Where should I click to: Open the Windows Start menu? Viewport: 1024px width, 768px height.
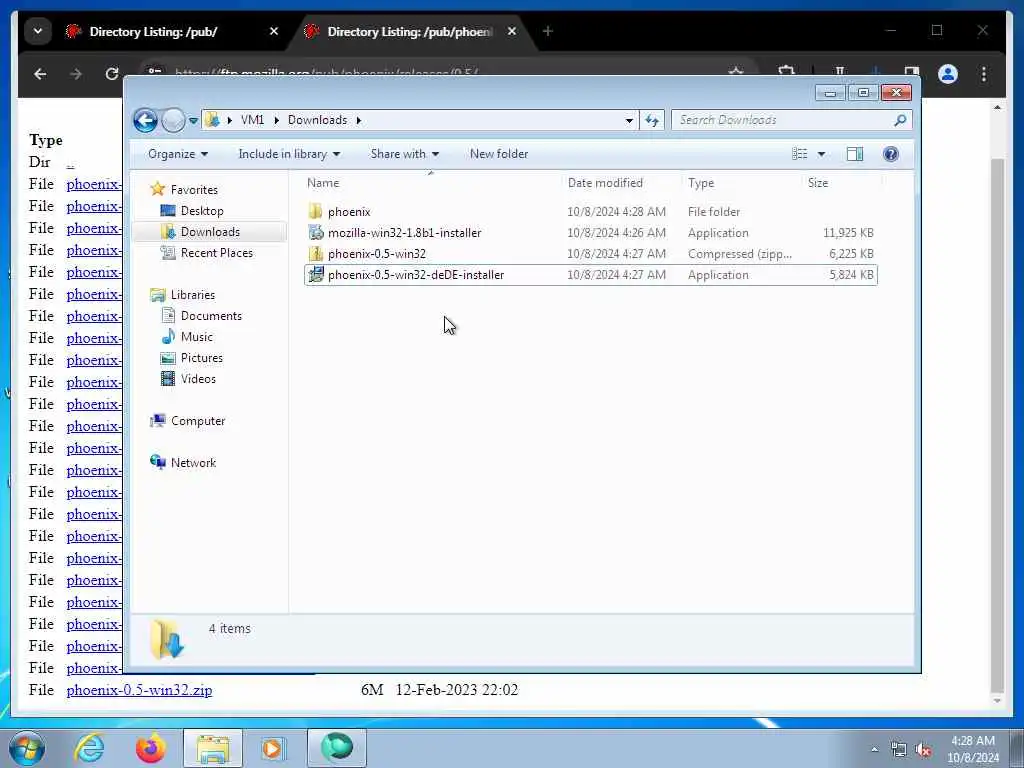27,748
